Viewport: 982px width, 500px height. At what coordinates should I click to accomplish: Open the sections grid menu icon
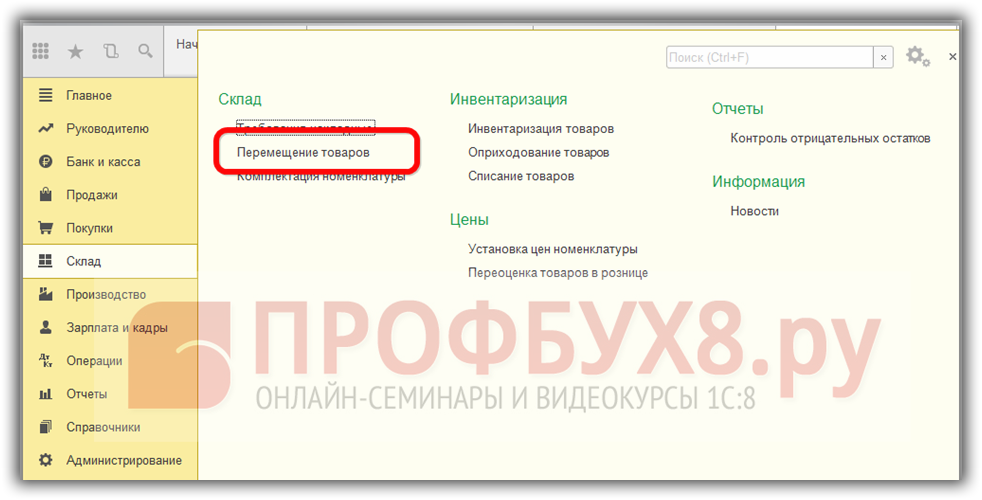point(41,51)
